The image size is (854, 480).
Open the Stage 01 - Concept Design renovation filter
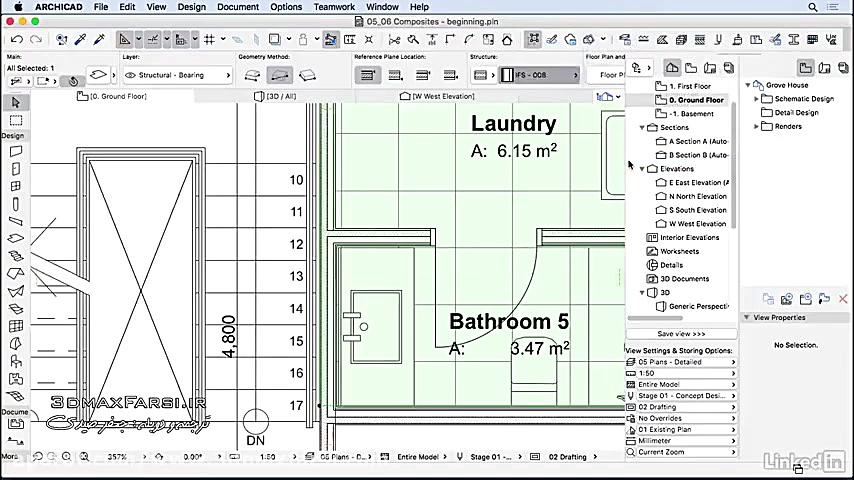click(x=681, y=396)
